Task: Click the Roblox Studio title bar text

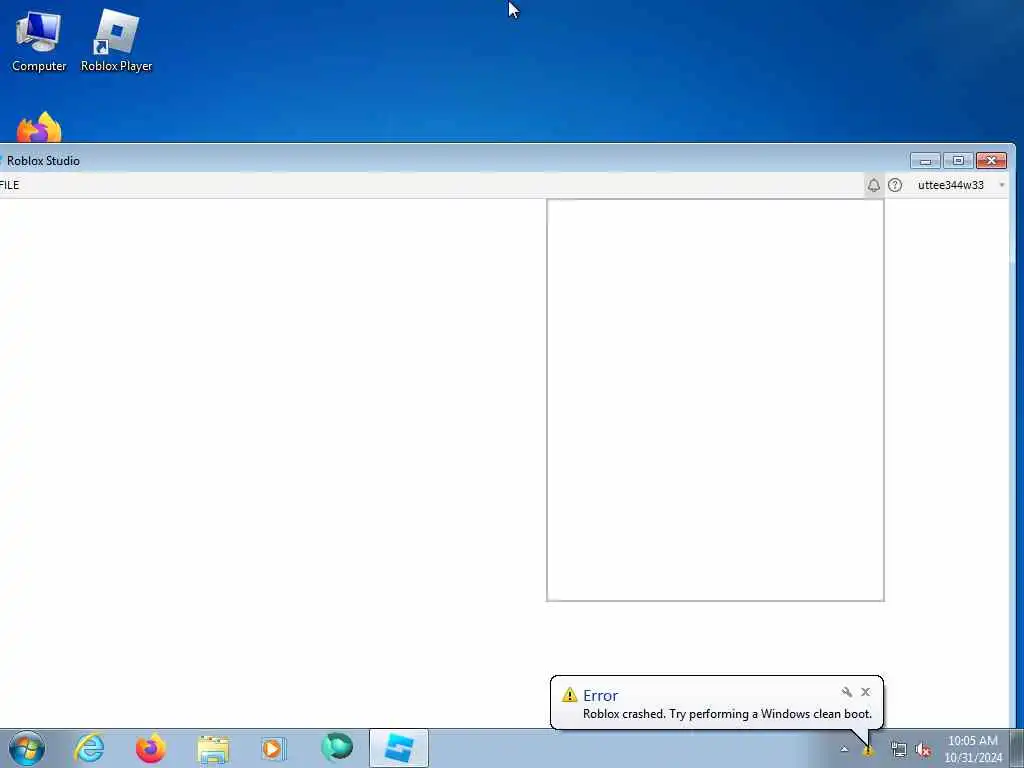Action: 43,161
